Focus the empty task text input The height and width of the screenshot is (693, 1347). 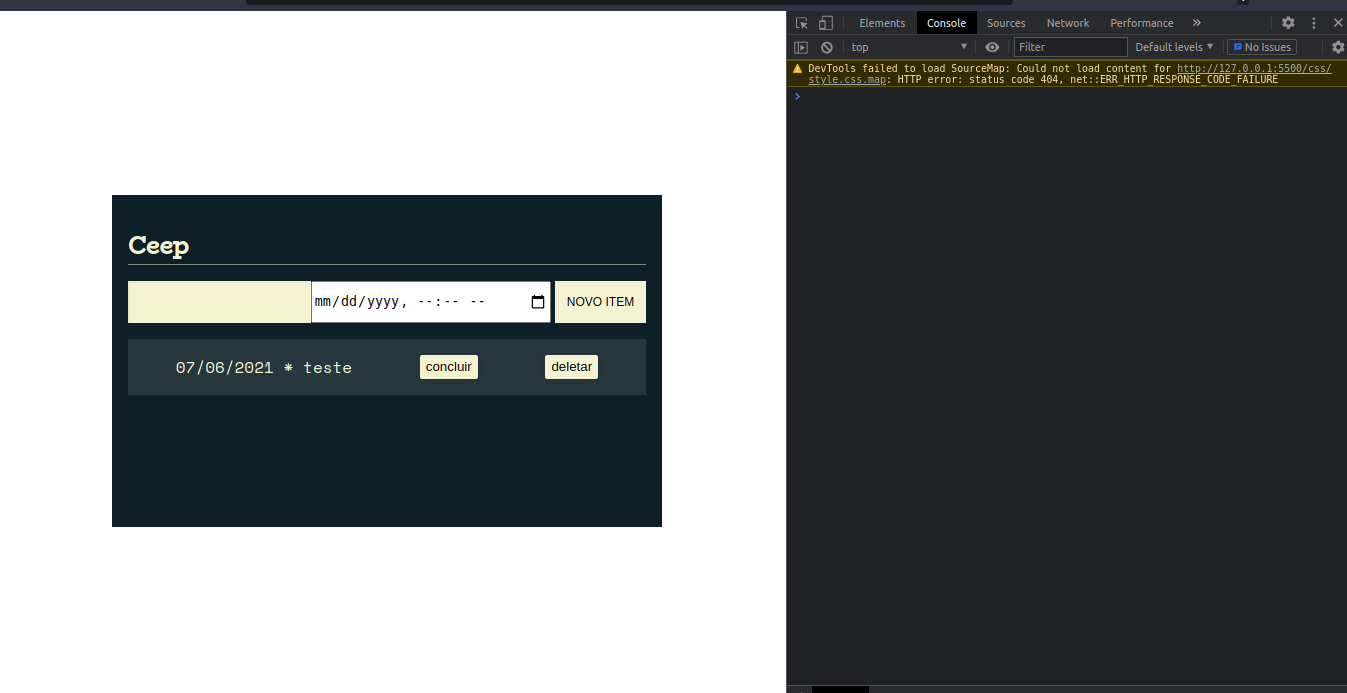[x=219, y=302]
